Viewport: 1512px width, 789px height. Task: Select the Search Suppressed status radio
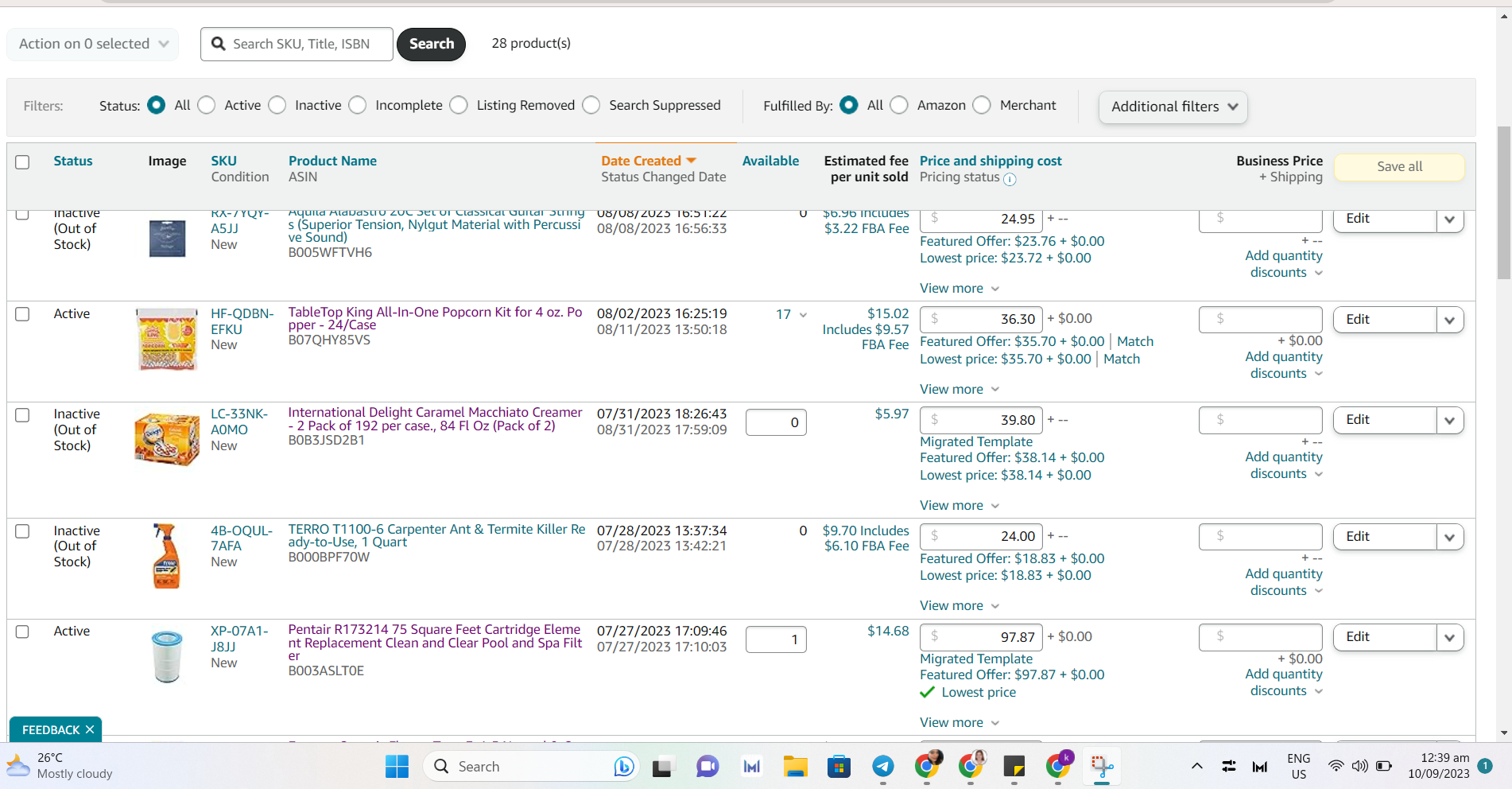pyautogui.click(x=591, y=105)
